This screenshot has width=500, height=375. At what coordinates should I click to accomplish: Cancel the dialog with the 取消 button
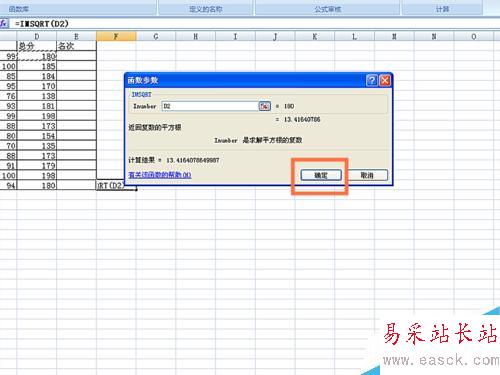tap(367, 175)
